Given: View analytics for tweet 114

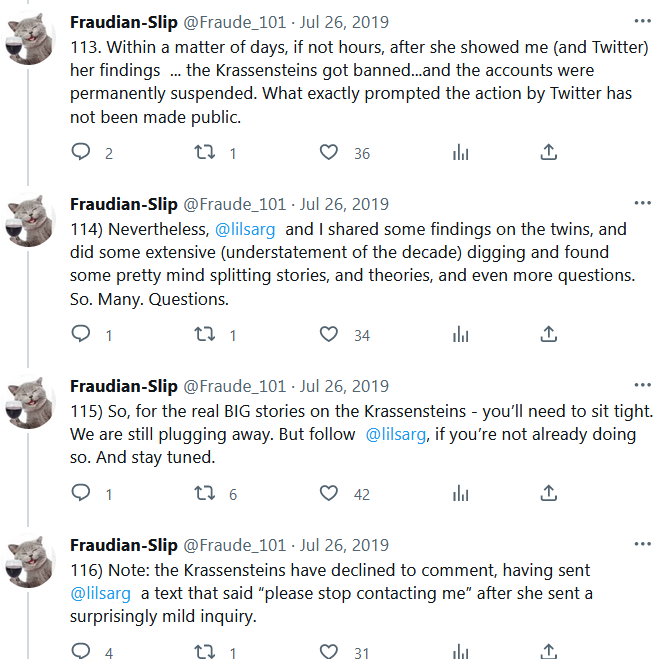Looking at the screenshot, I should (x=461, y=335).
